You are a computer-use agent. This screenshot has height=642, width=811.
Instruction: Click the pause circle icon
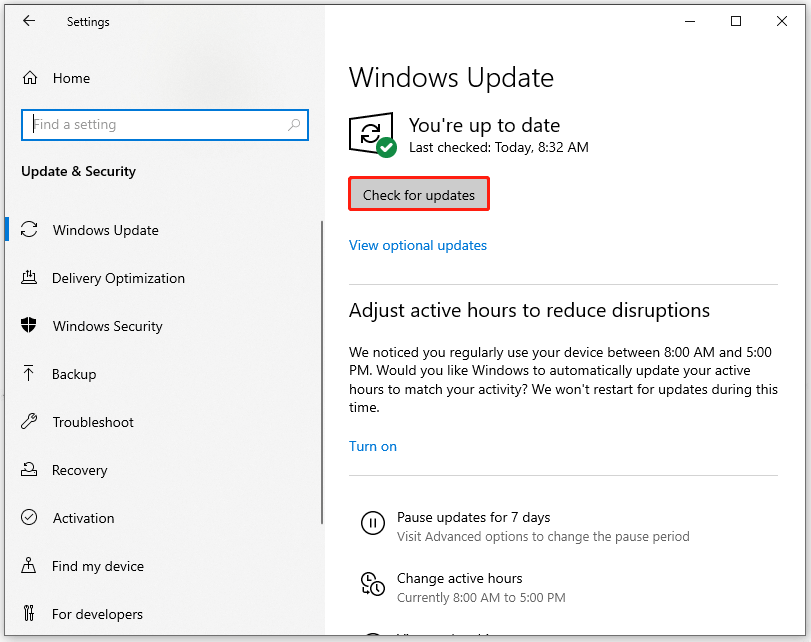click(x=373, y=522)
